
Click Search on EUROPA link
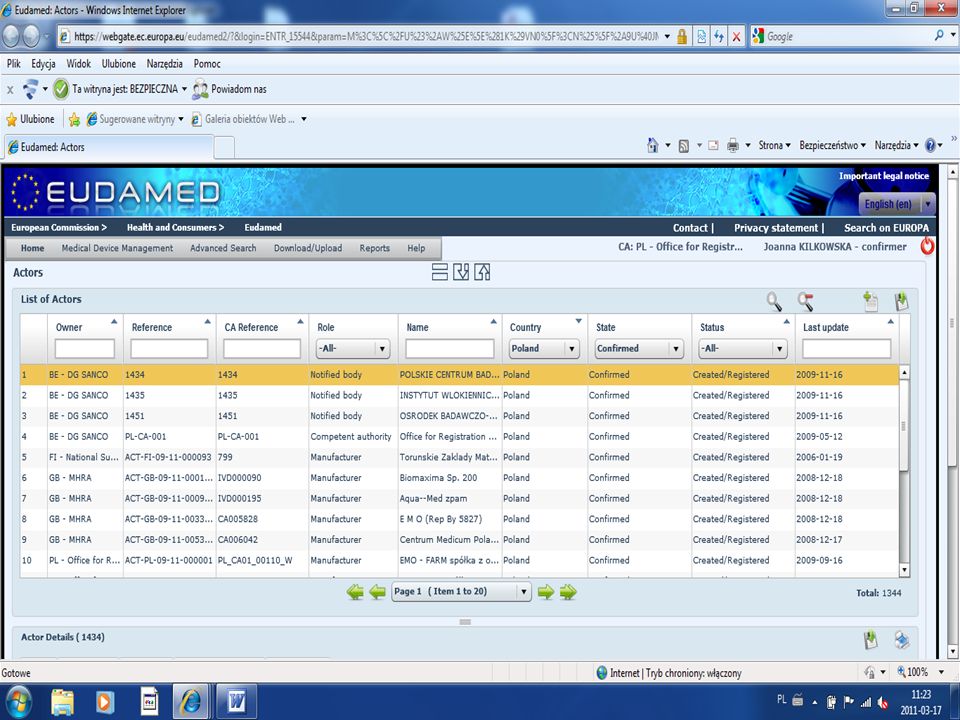886,228
